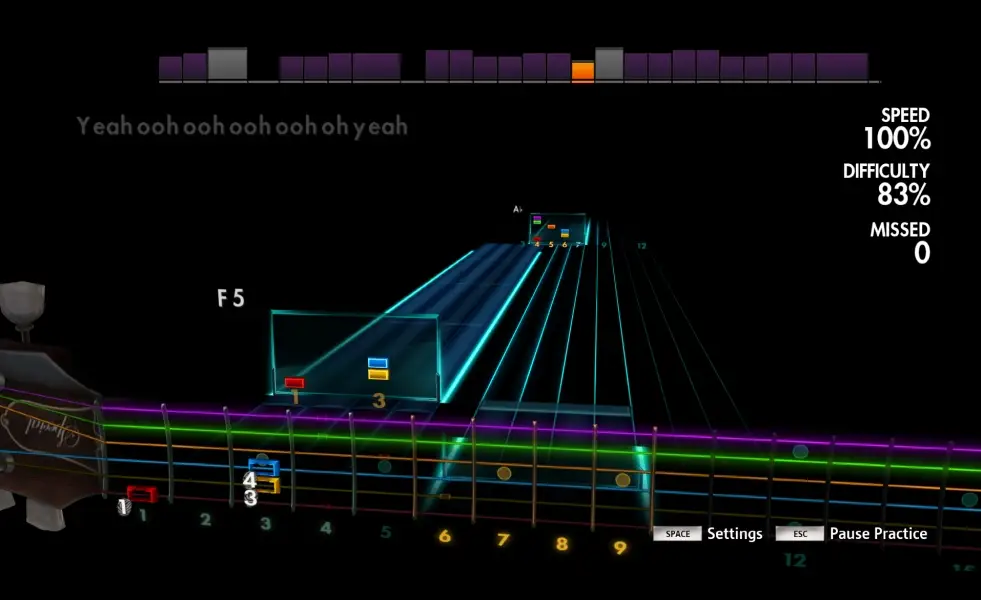Click fret number 12 label on fretboard
Image resolution: width=981 pixels, height=600 pixels.
[x=795, y=560]
